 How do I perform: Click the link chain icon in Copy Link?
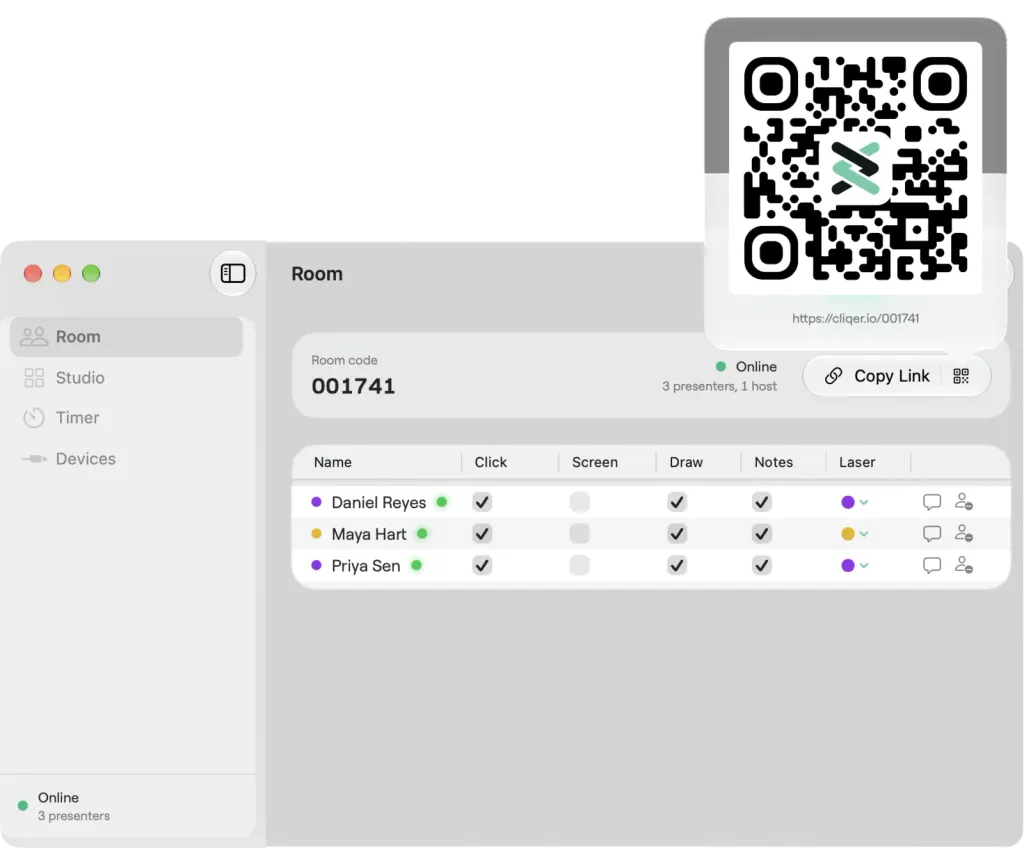833,376
